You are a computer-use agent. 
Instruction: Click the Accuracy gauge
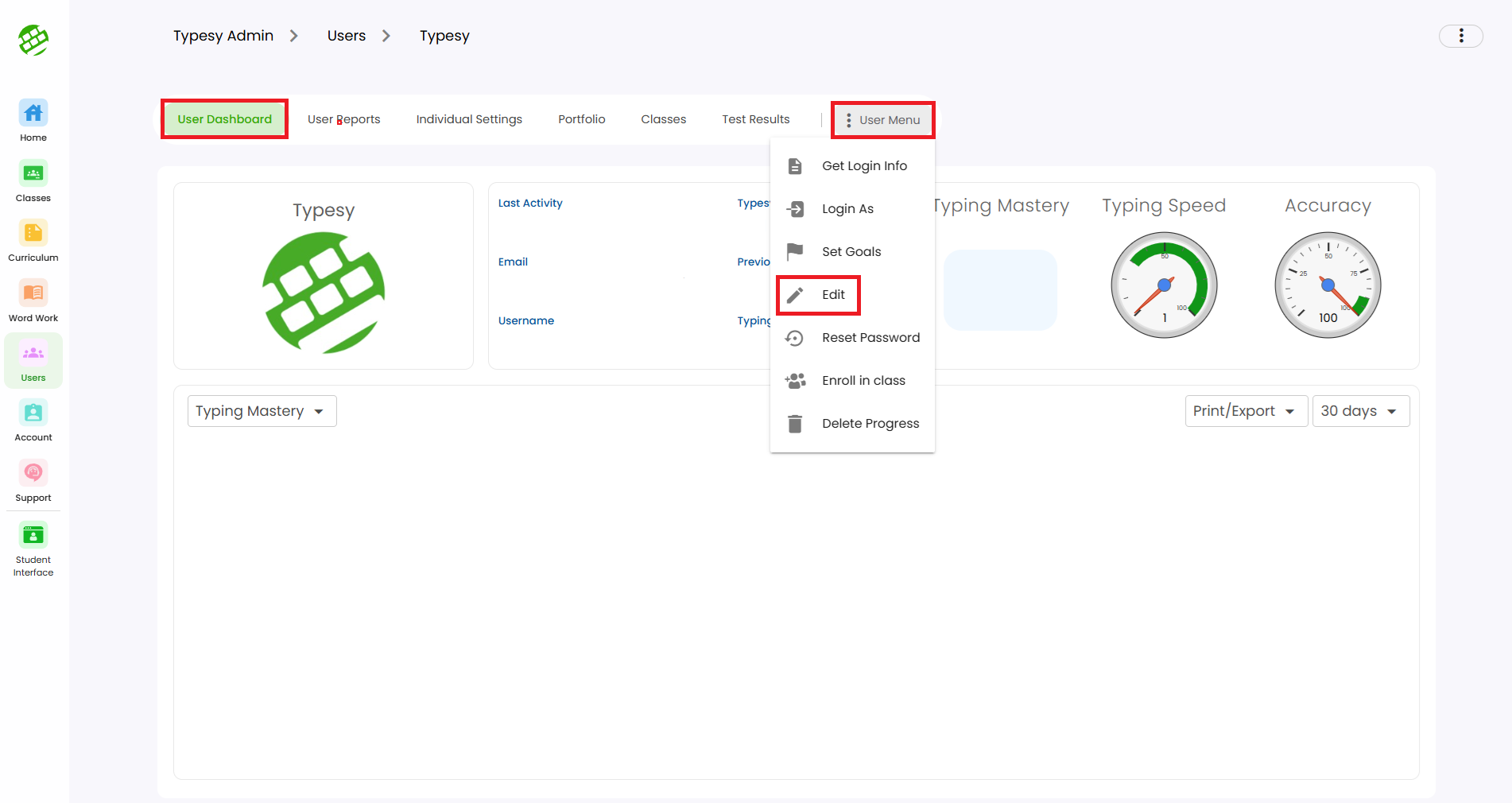coord(1328,285)
